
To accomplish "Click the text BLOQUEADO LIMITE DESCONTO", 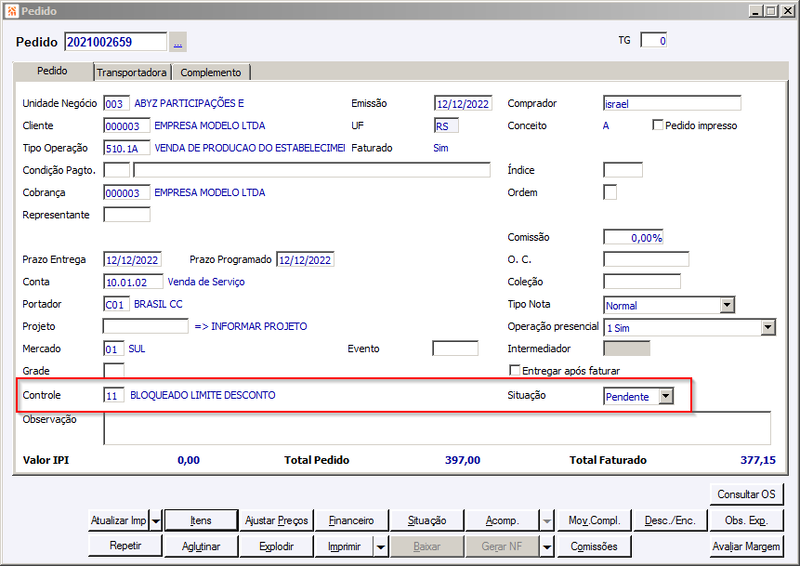I will pos(203,395).
